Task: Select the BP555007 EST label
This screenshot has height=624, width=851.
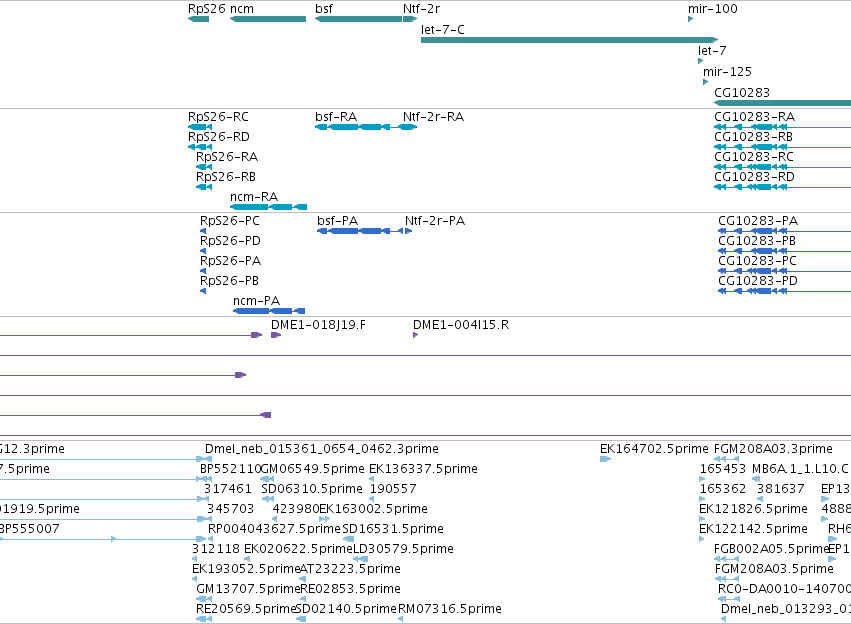Action: coord(30,529)
